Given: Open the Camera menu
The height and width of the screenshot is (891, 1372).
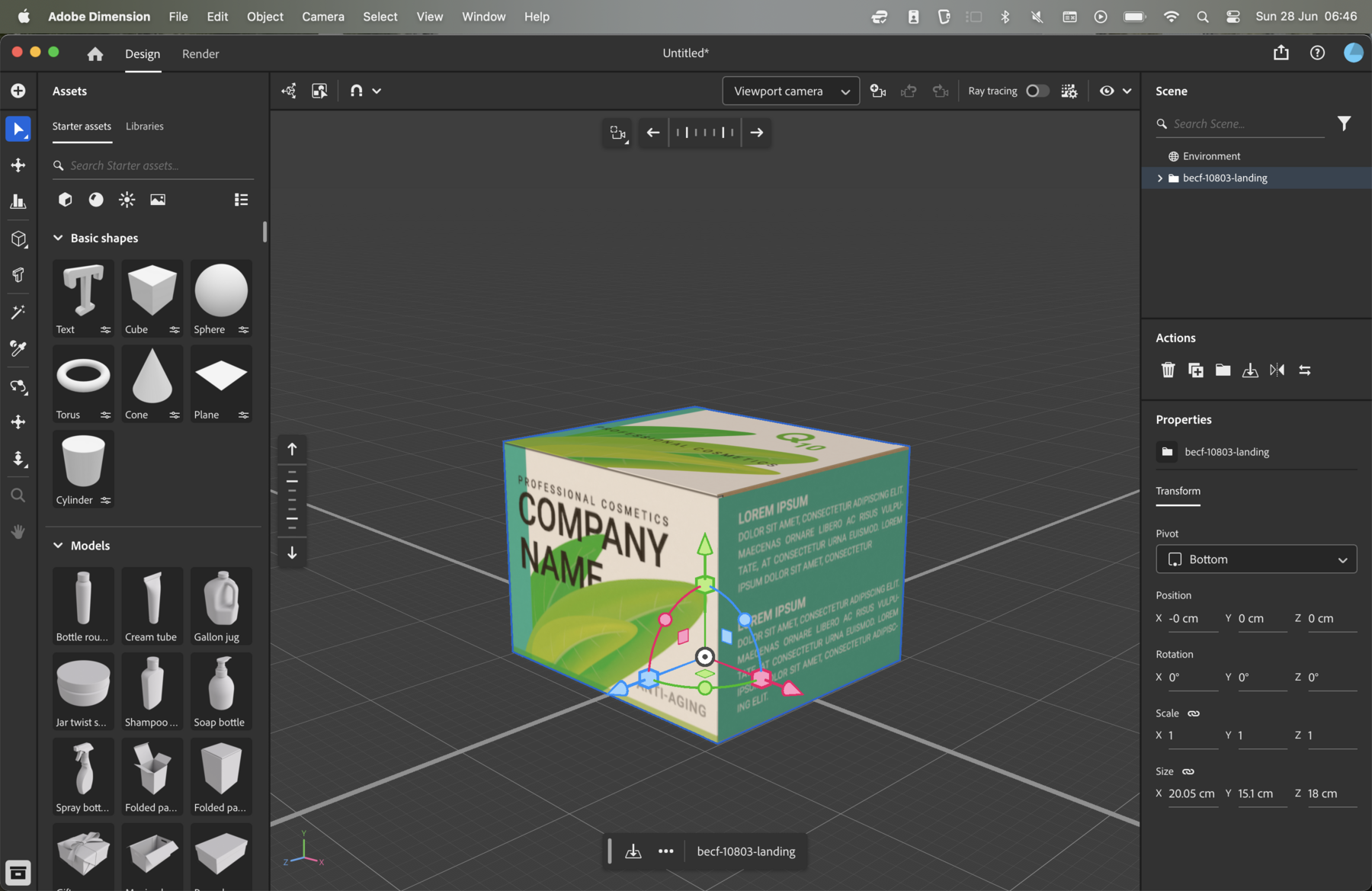Looking at the screenshot, I should 322,16.
